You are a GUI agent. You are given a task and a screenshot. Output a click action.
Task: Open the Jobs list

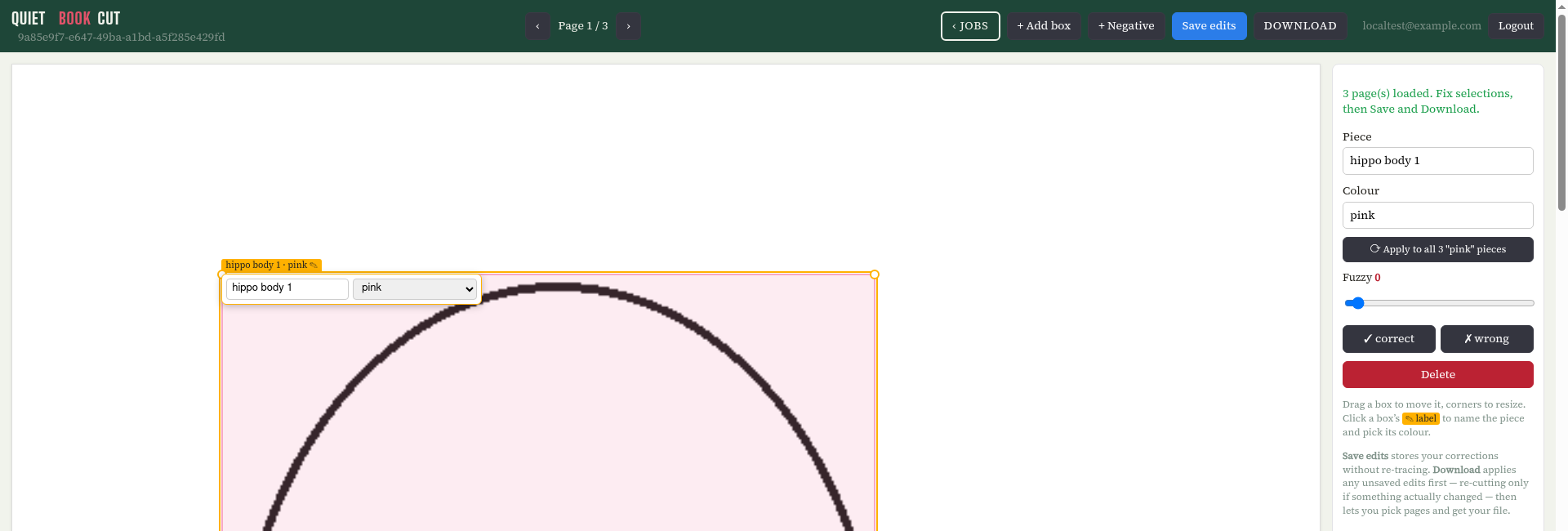click(970, 26)
